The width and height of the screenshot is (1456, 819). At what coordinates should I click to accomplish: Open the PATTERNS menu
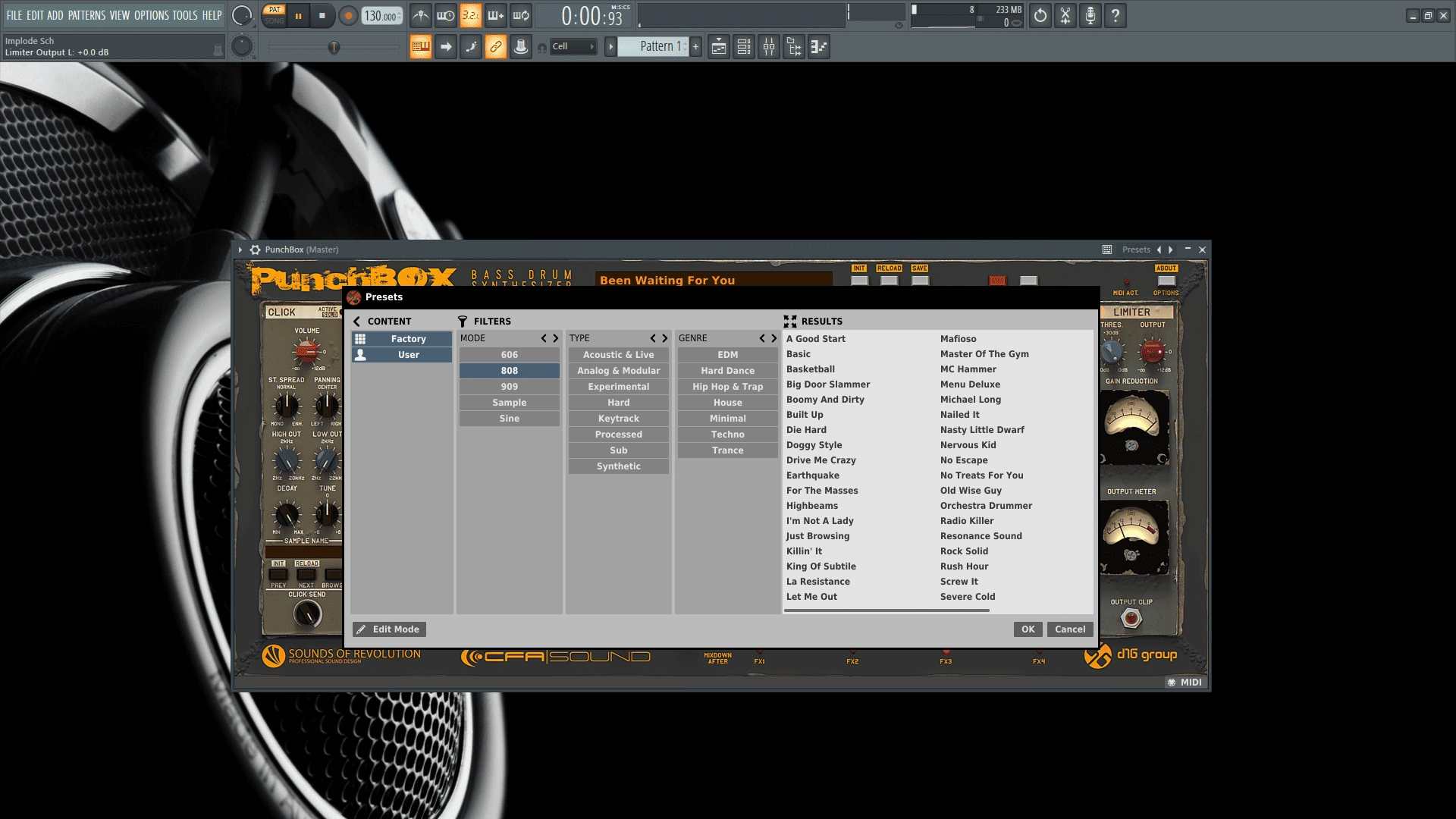point(86,15)
